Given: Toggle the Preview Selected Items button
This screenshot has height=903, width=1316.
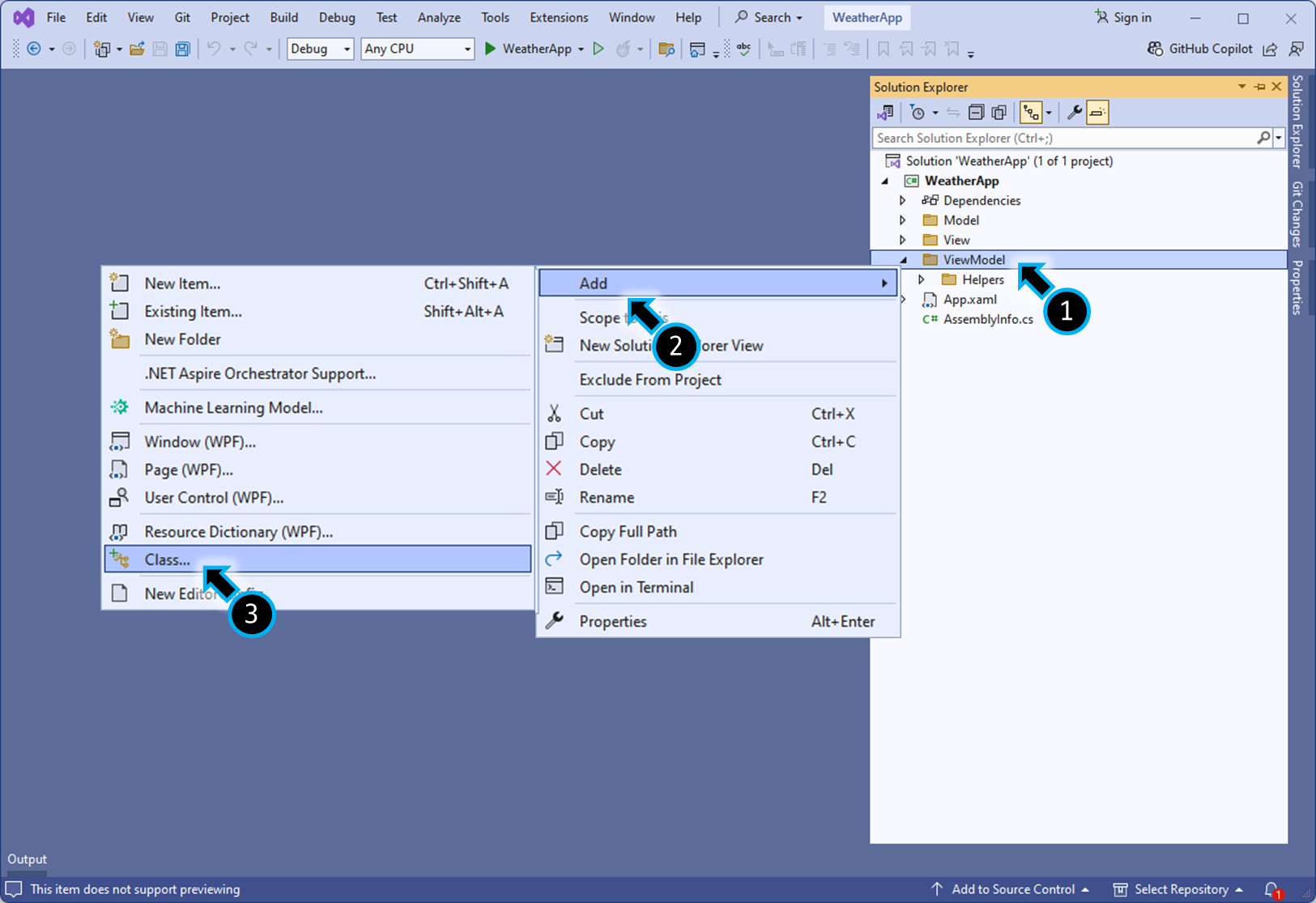Looking at the screenshot, I should (1097, 113).
